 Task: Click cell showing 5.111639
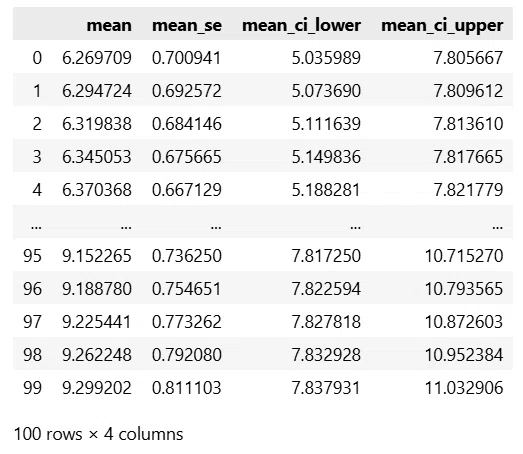326,124
